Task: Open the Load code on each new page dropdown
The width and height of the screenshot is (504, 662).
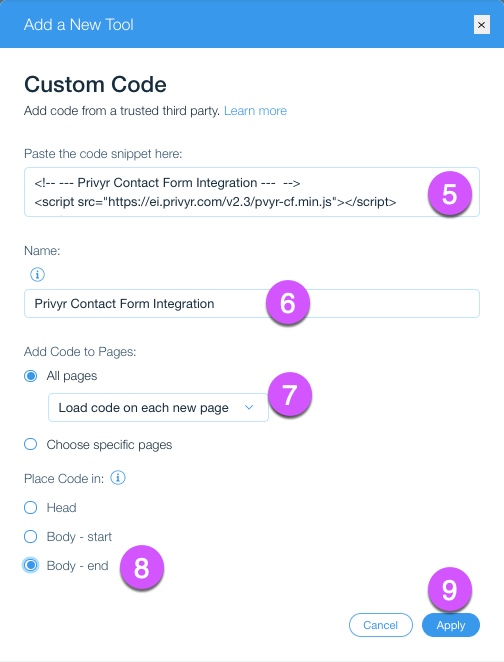Action: (158, 407)
